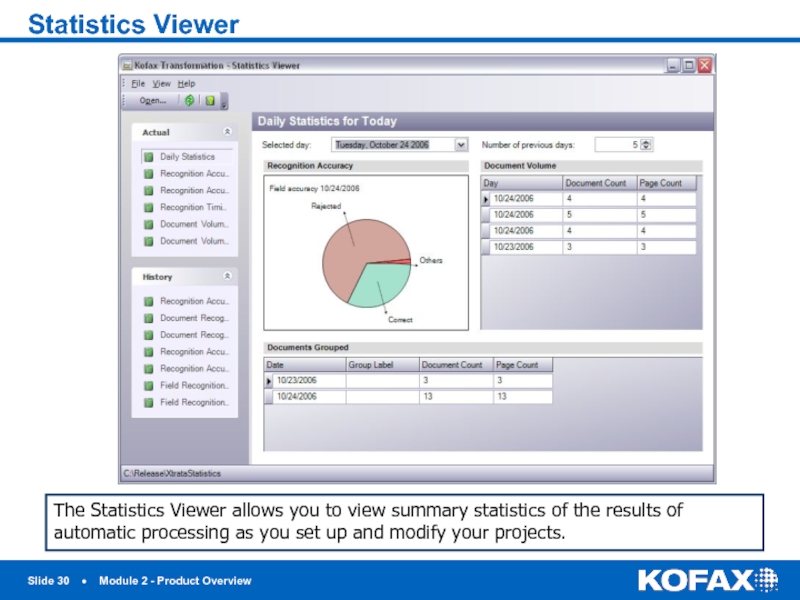Click the current-row arrow in Documents Grouped table
Image resolution: width=800 pixels, height=600 pixels.
point(269,381)
